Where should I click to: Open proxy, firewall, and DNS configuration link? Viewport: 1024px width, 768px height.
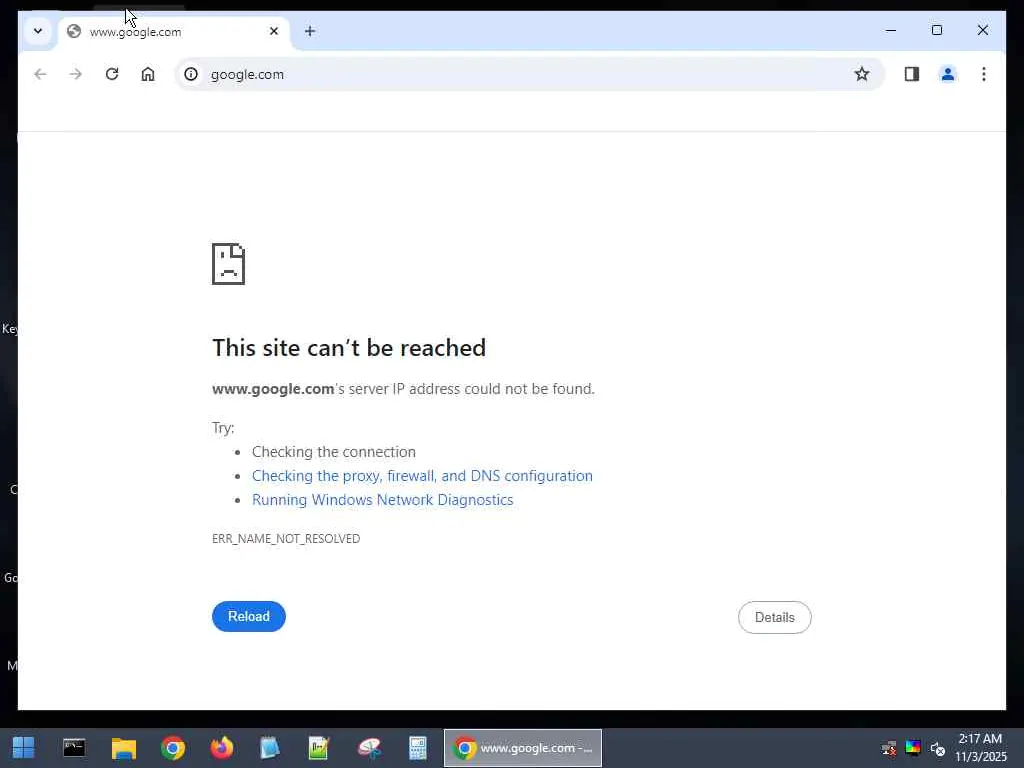tap(423, 475)
